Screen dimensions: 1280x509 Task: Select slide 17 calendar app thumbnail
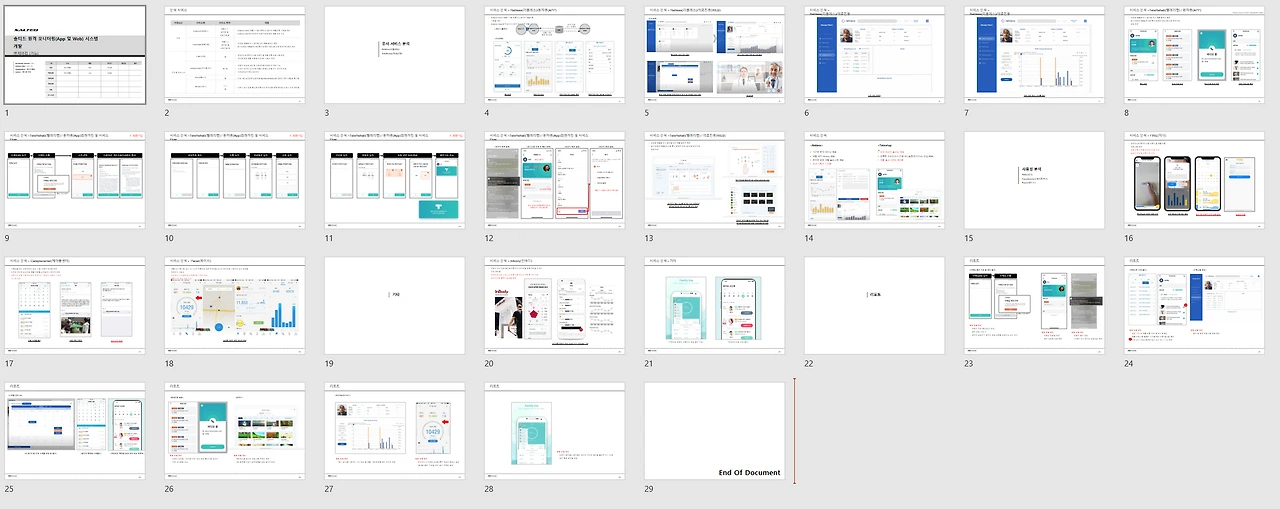tap(75, 305)
